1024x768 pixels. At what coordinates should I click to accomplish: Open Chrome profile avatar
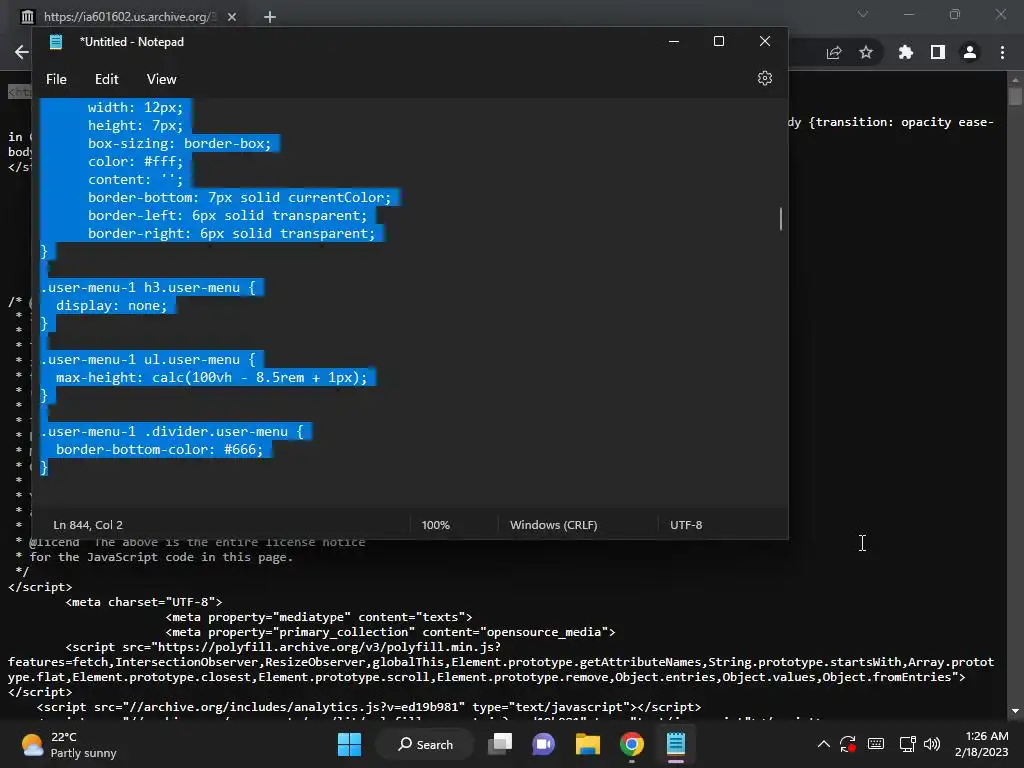tap(970, 52)
